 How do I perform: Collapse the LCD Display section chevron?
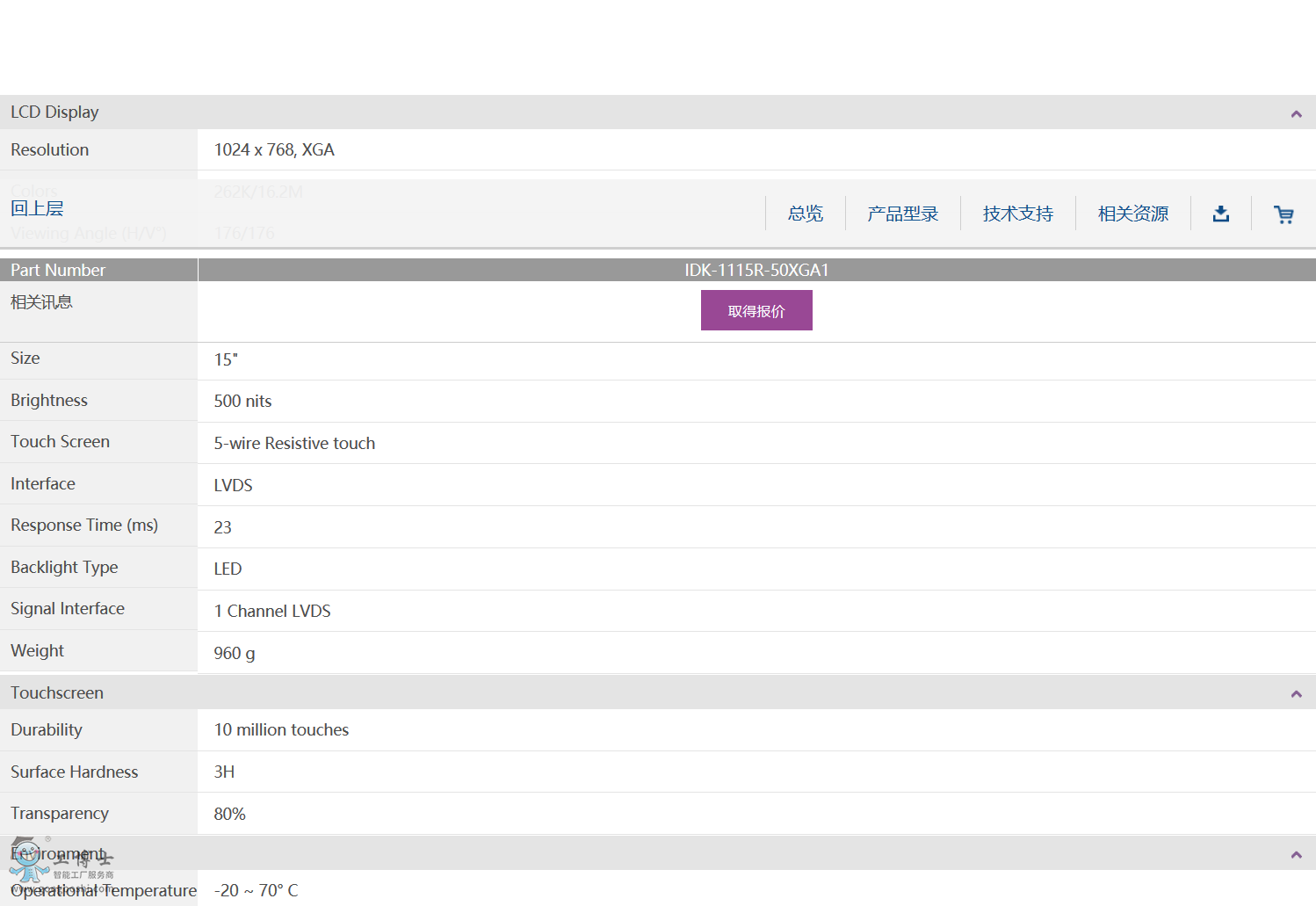(1296, 113)
